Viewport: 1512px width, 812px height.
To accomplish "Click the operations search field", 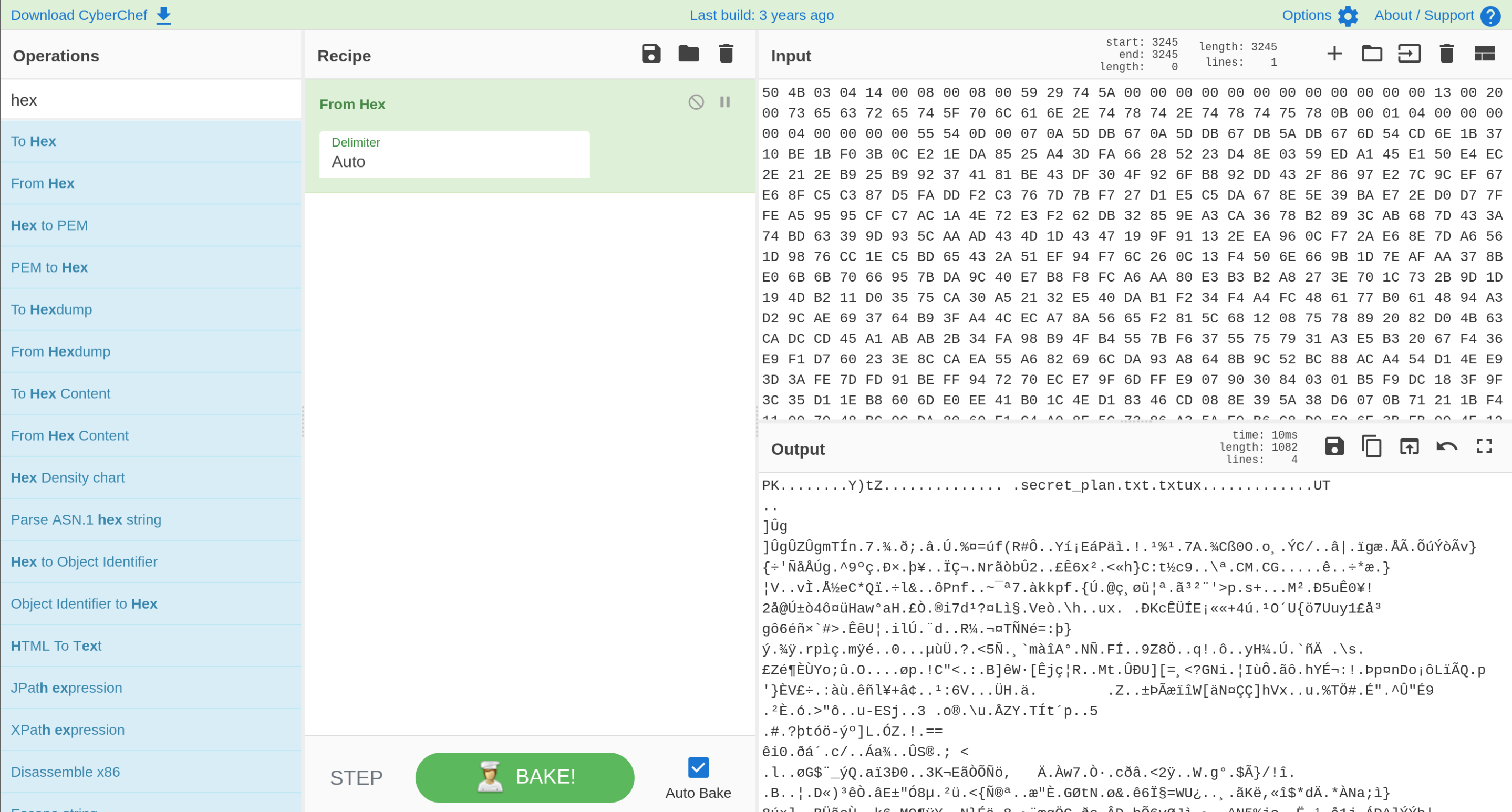I will [151, 100].
